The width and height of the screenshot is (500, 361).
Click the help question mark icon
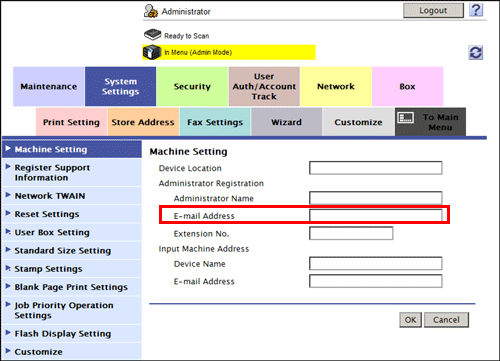pyautogui.click(x=476, y=10)
